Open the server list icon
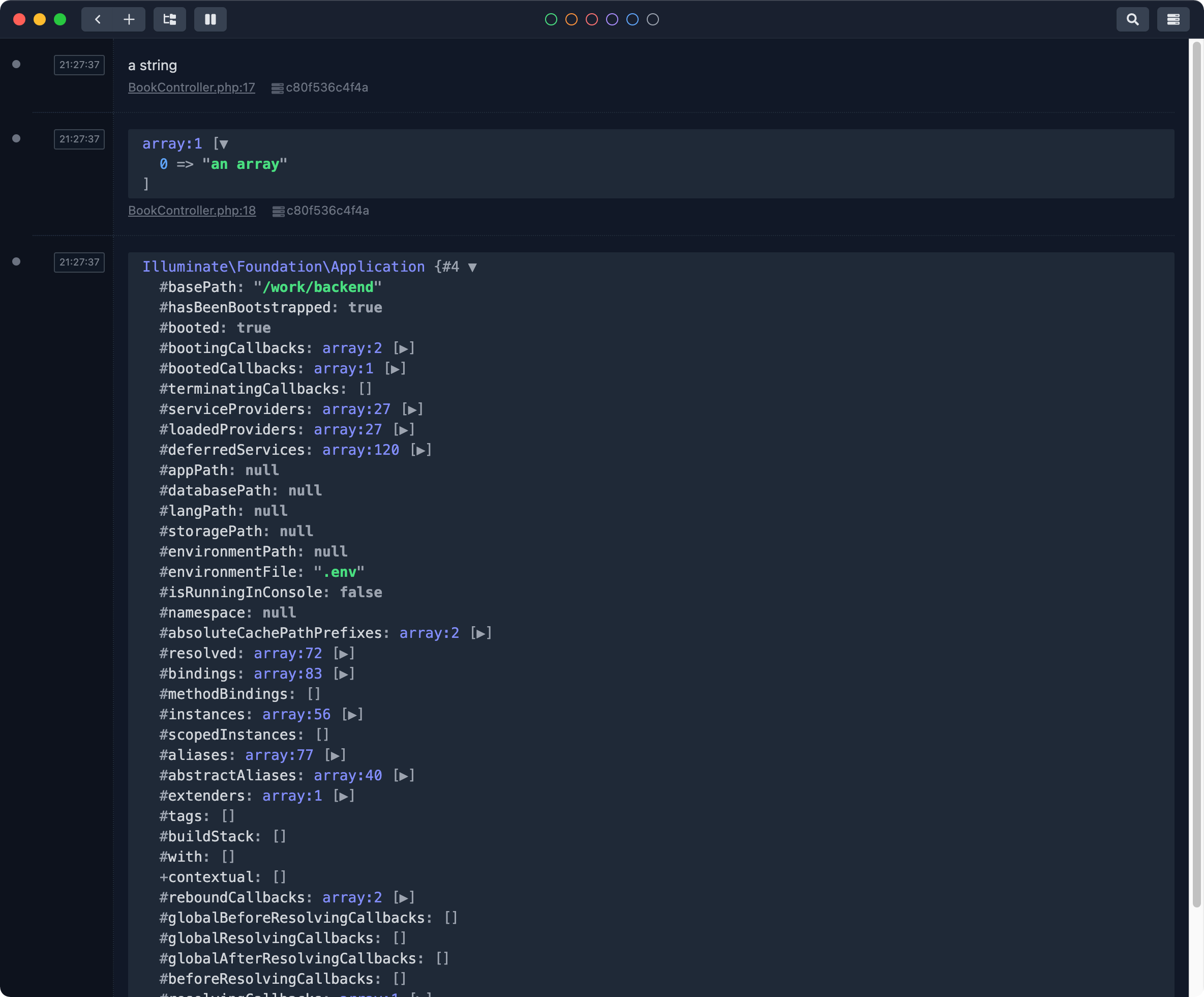1204x997 pixels. 1173,19
